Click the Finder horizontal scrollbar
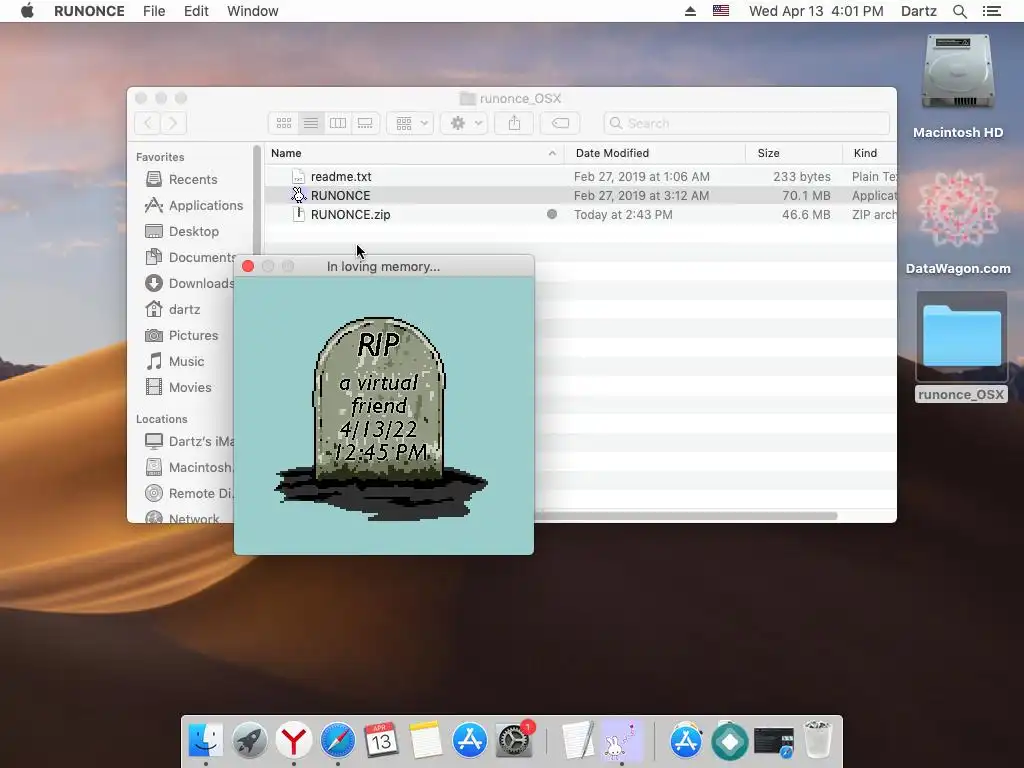This screenshot has height=768, width=1024. [x=686, y=516]
